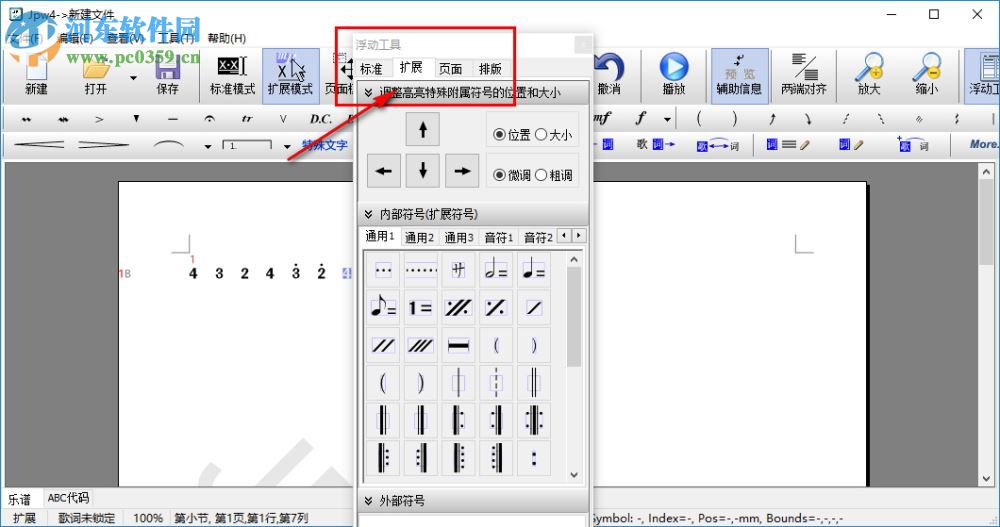Switch to 标准模式 standard mode
Screen dimensions: 1000x527
[x=232, y=75]
